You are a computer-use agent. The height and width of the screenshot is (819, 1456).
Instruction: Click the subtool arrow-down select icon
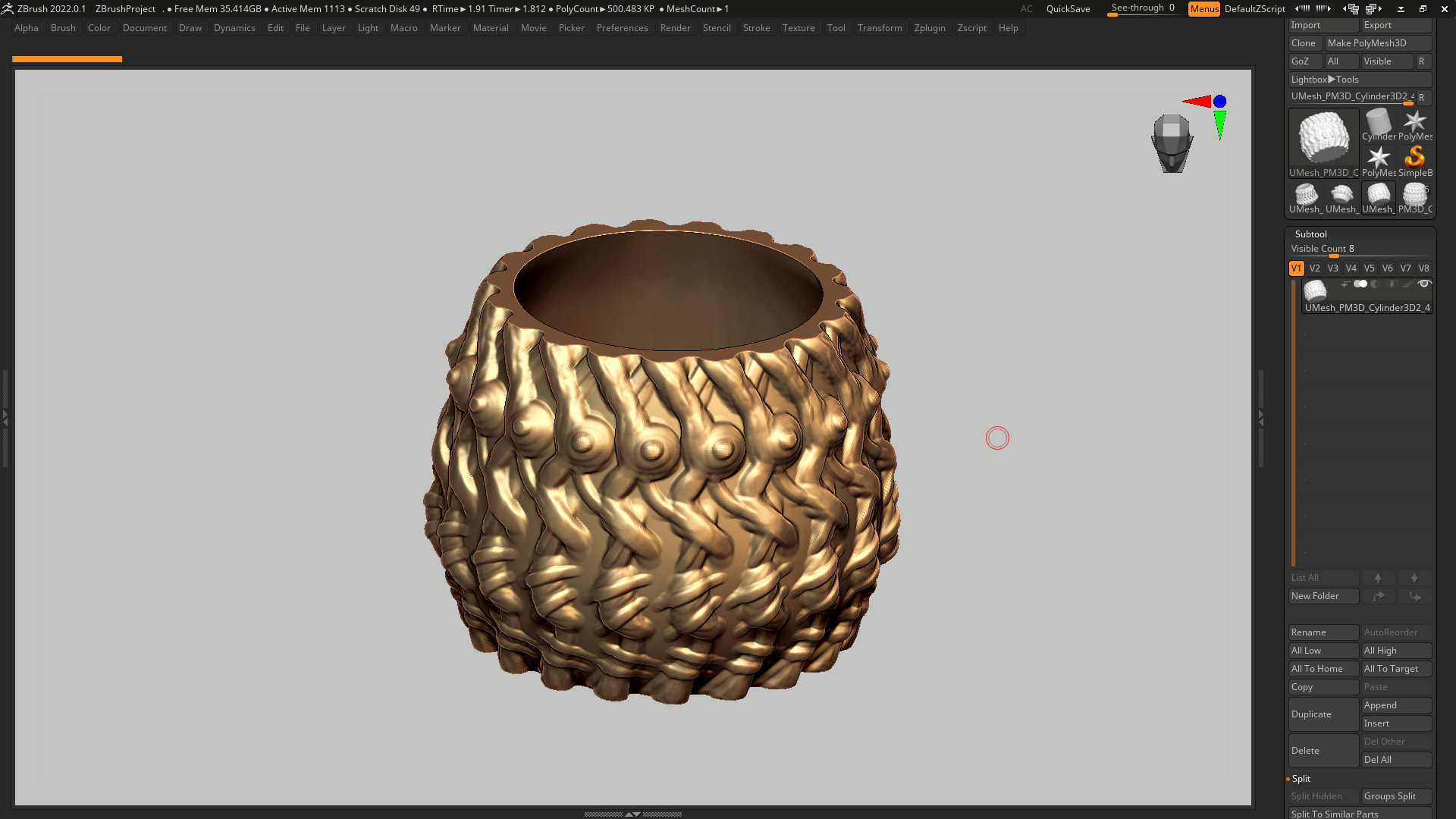pos(1345,284)
